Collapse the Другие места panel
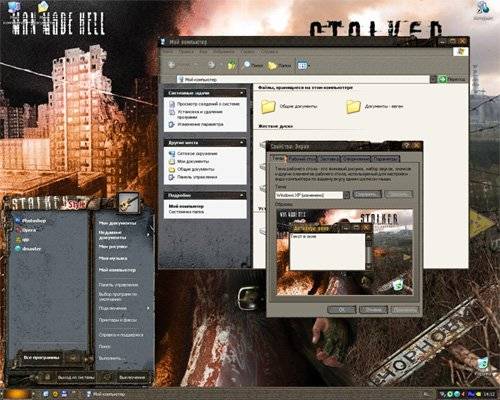500x400 pixels. [x=242, y=142]
